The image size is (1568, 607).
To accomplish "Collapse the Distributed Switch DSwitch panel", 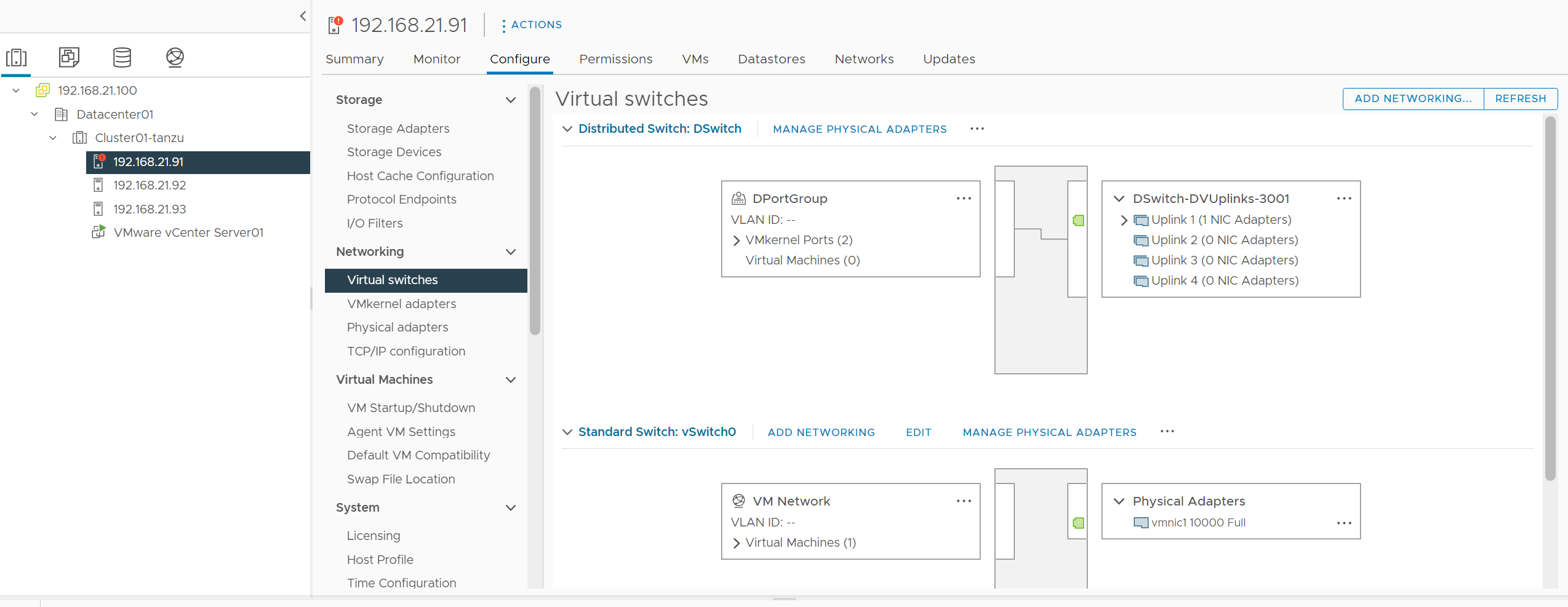I will pyautogui.click(x=567, y=129).
